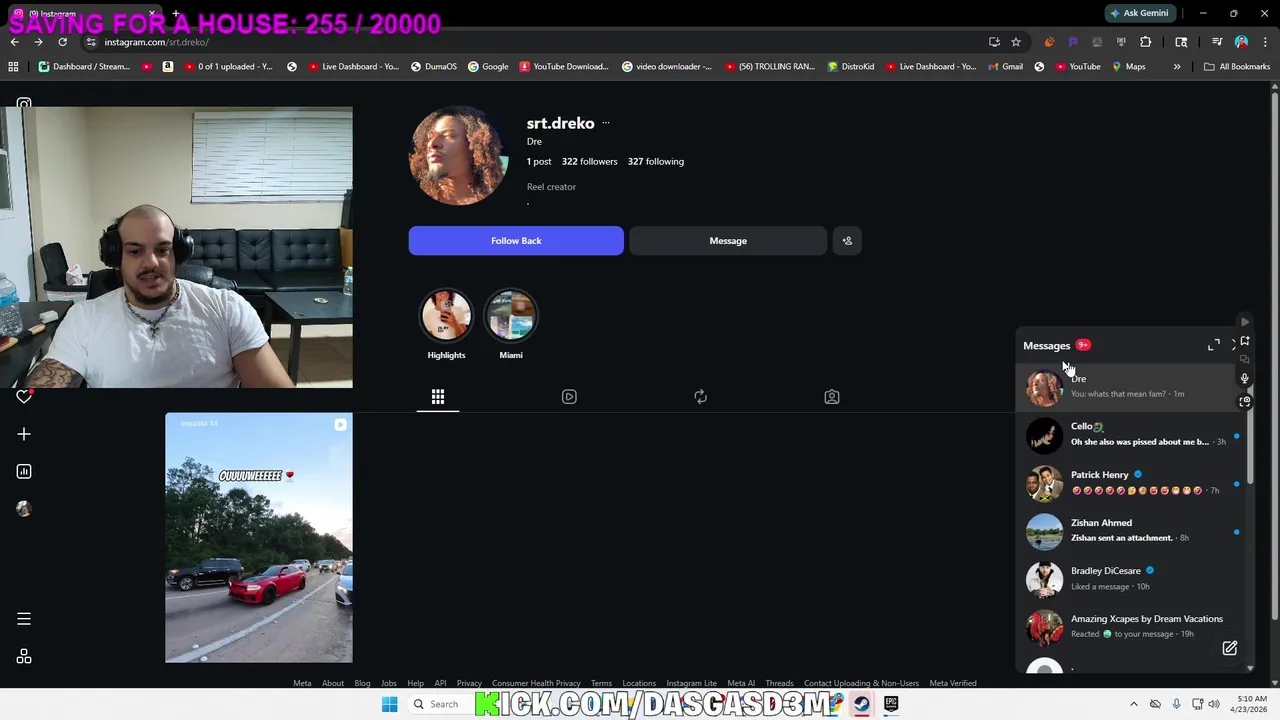
Task: Open the Epic Games taskbar icon
Action: coord(891,704)
